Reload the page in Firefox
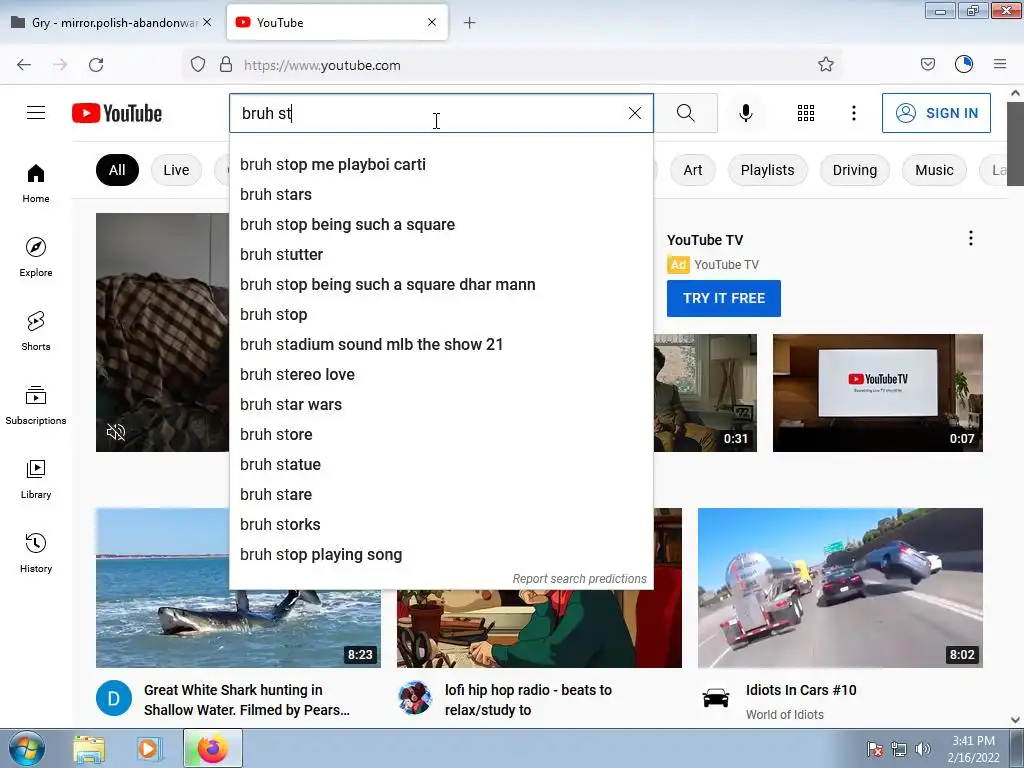This screenshot has width=1024, height=768. point(96,65)
